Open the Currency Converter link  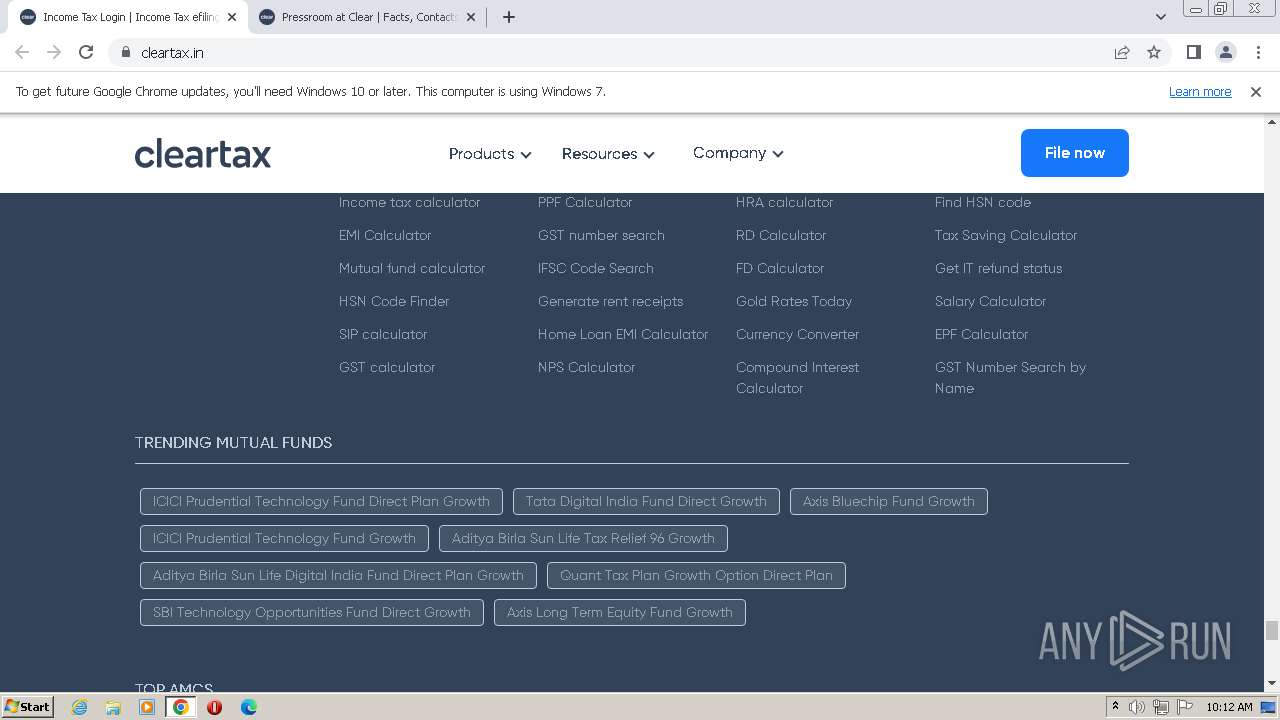(x=797, y=334)
